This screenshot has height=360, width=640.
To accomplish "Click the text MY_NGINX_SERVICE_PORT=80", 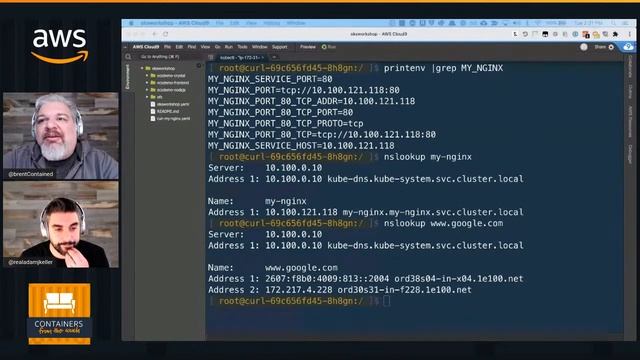I will pyautogui.click(x=270, y=79).
